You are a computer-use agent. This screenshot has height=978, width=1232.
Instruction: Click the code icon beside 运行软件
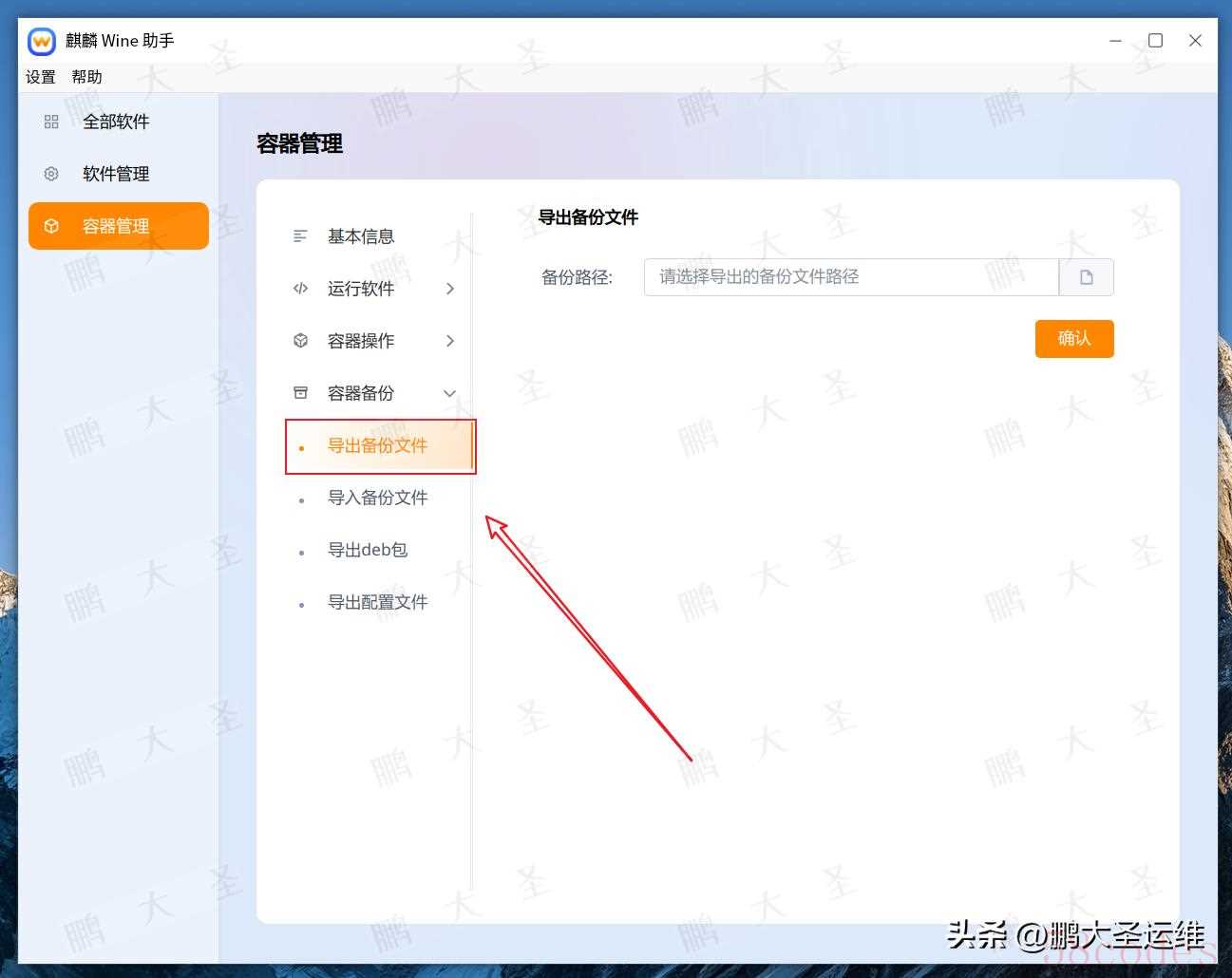coord(300,289)
